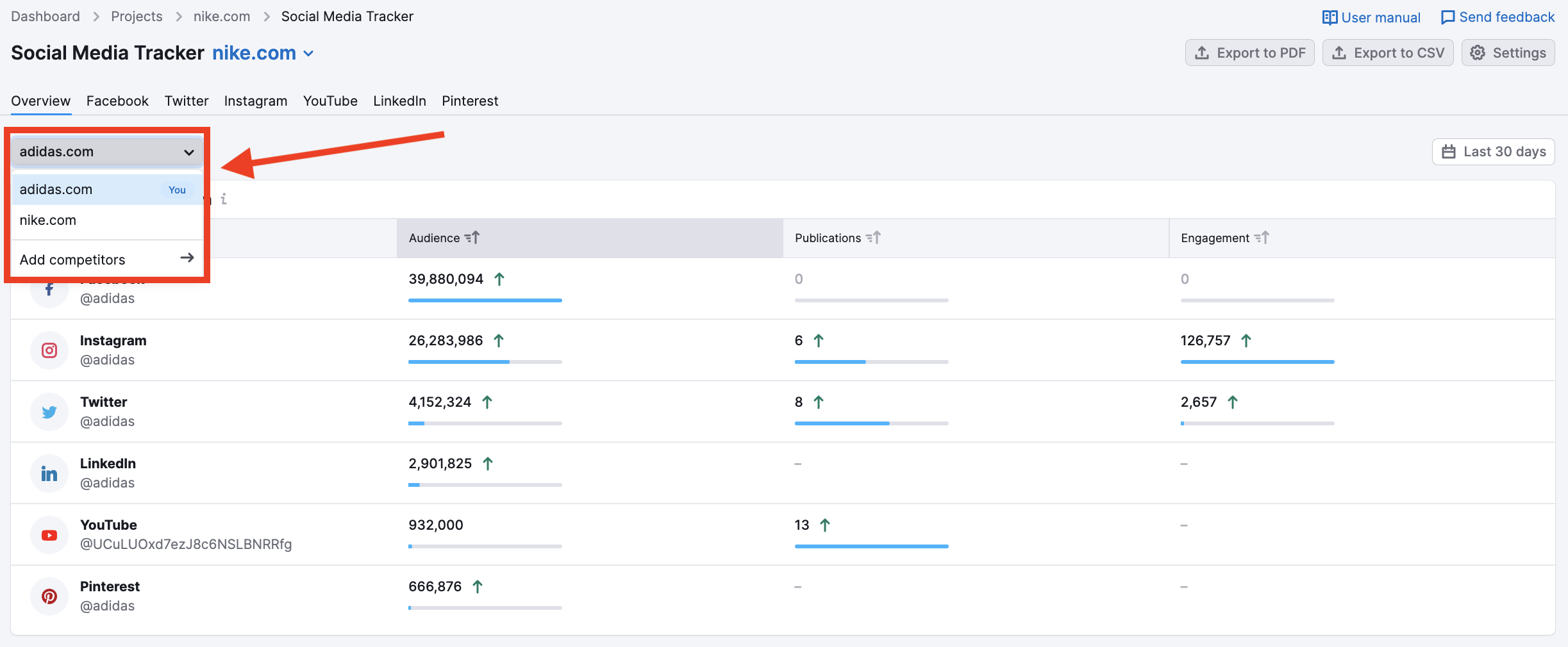Image resolution: width=1568 pixels, height=647 pixels.
Task: Open the Pinterest tab
Action: coord(470,101)
